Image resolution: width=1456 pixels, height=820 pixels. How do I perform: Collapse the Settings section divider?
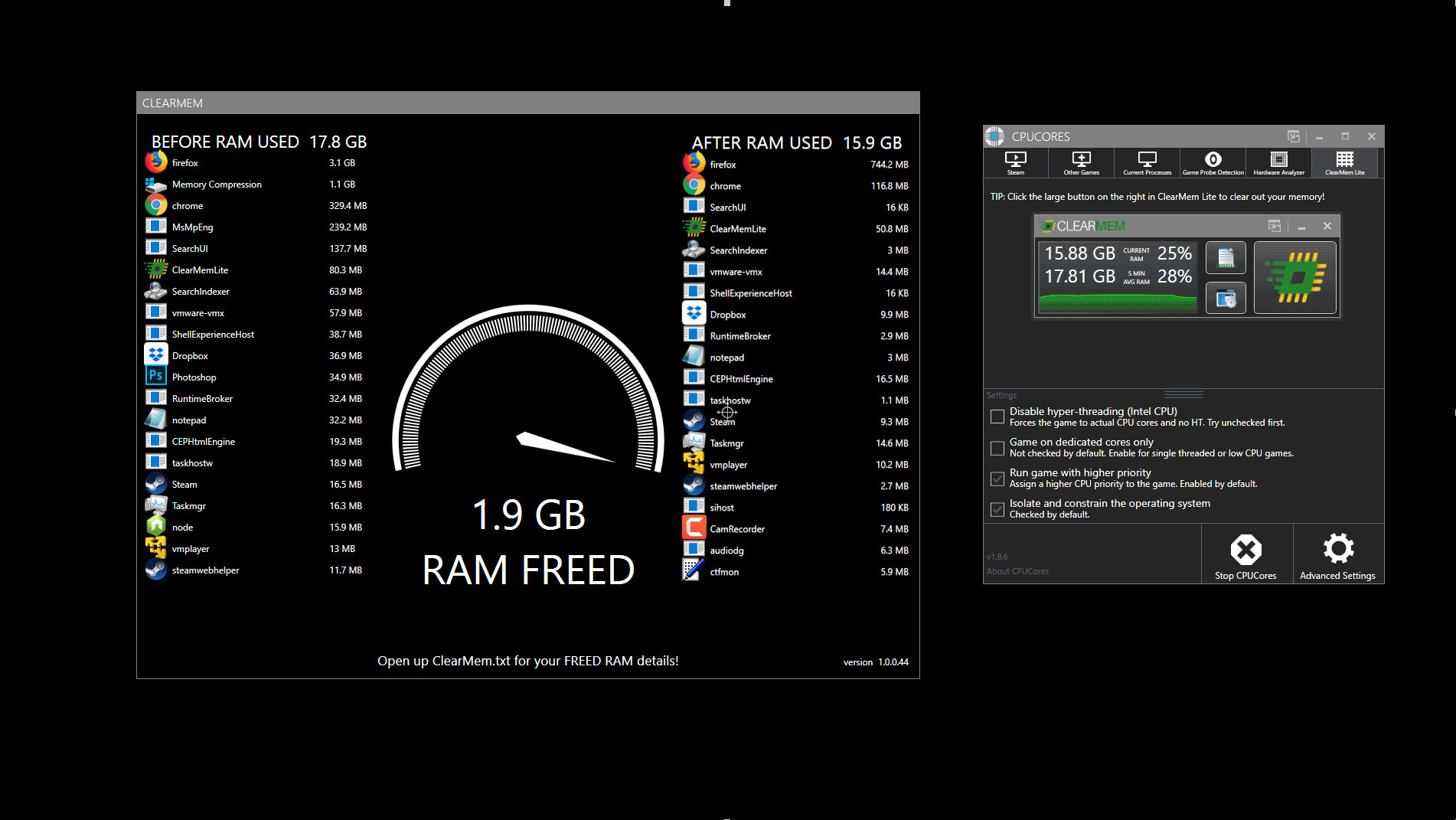(1184, 394)
